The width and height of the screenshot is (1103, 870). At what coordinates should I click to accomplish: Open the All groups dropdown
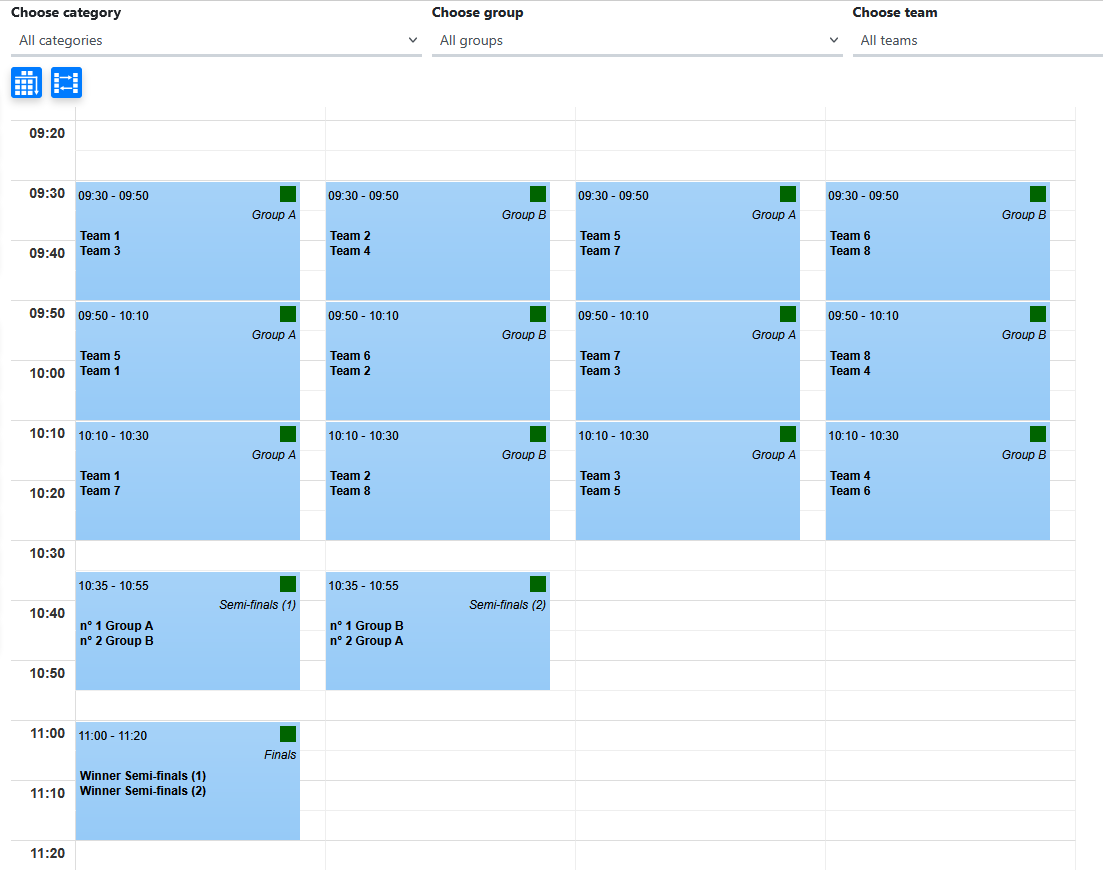point(637,40)
